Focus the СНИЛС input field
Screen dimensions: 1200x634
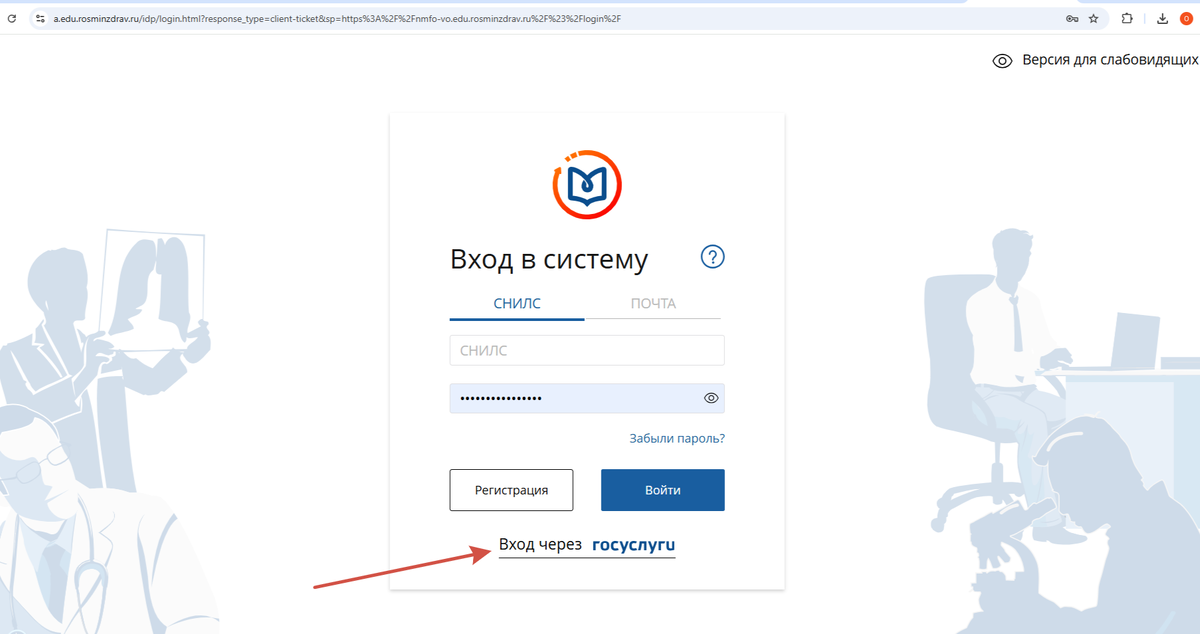[x=587, y=351]
